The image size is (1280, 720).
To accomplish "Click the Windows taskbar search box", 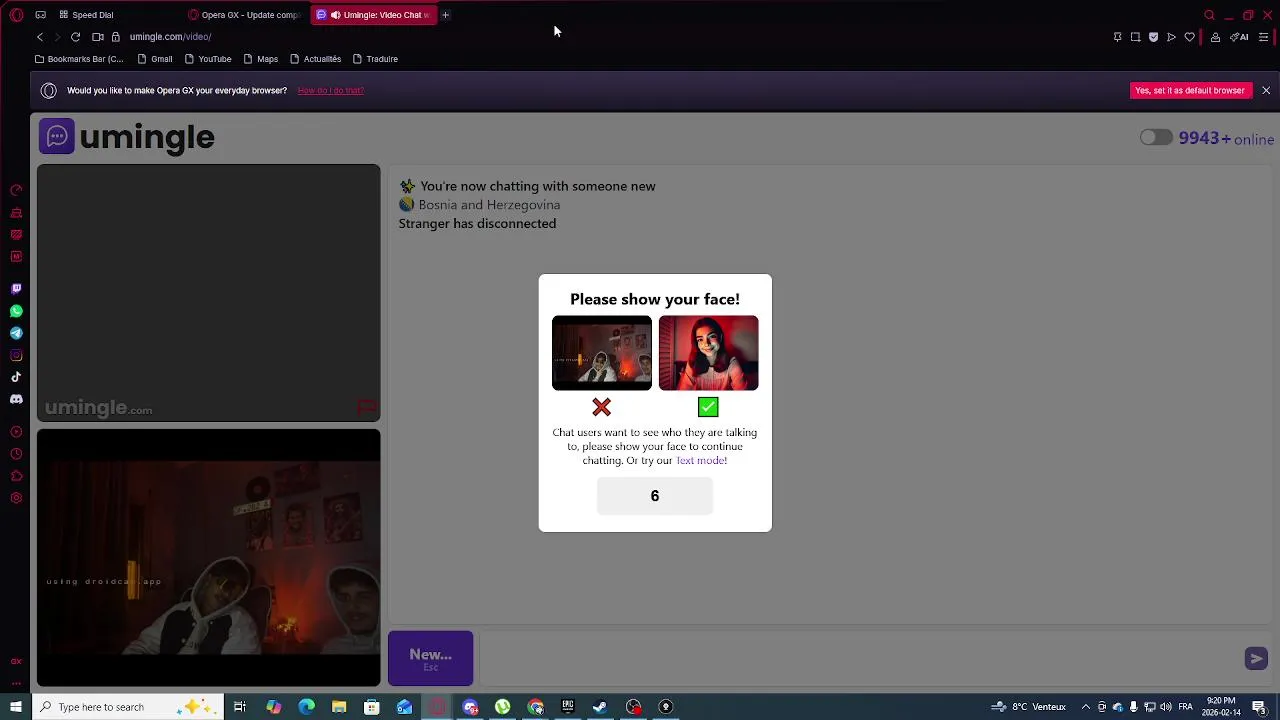I will tap(127, 707).
